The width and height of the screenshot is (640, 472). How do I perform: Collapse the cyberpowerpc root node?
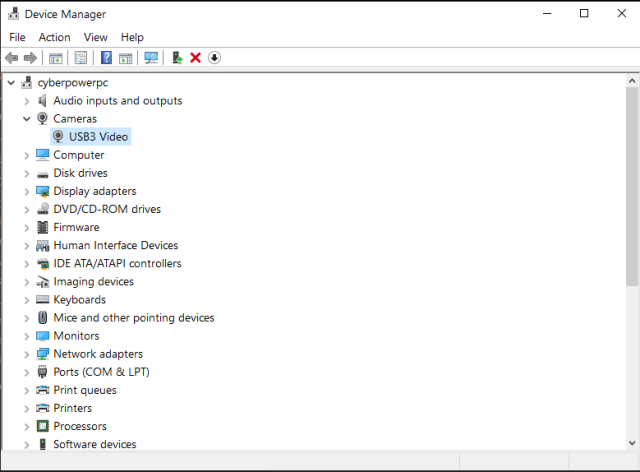click(x=11, y=83)
